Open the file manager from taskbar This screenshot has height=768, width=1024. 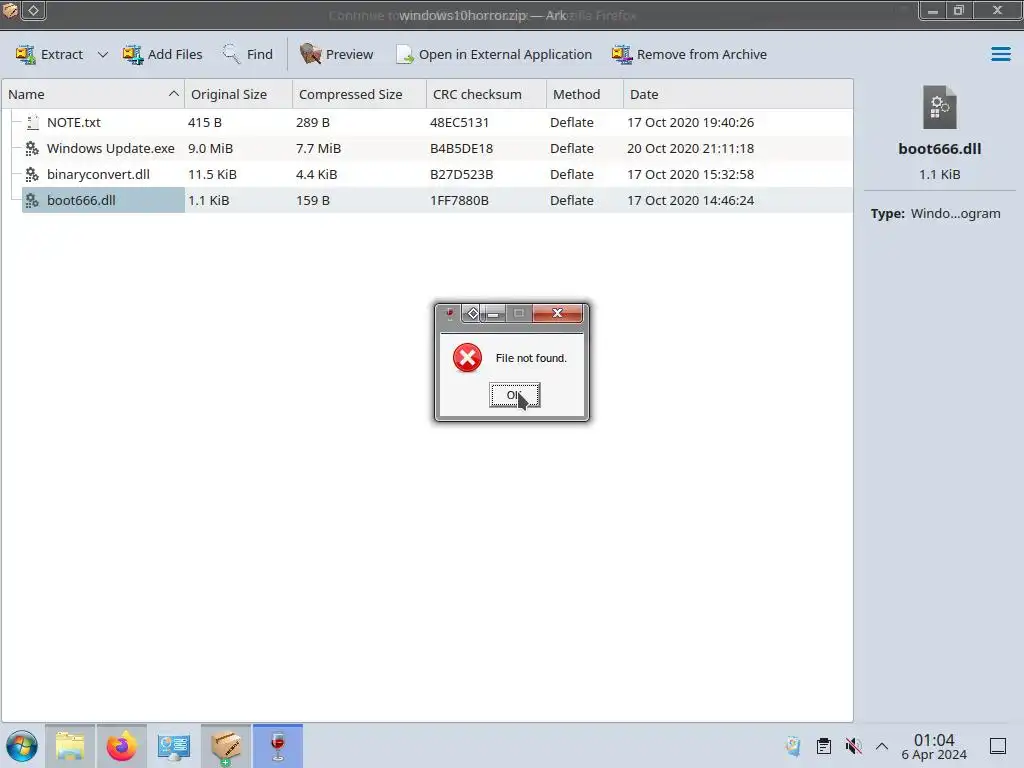pos(70,746)
